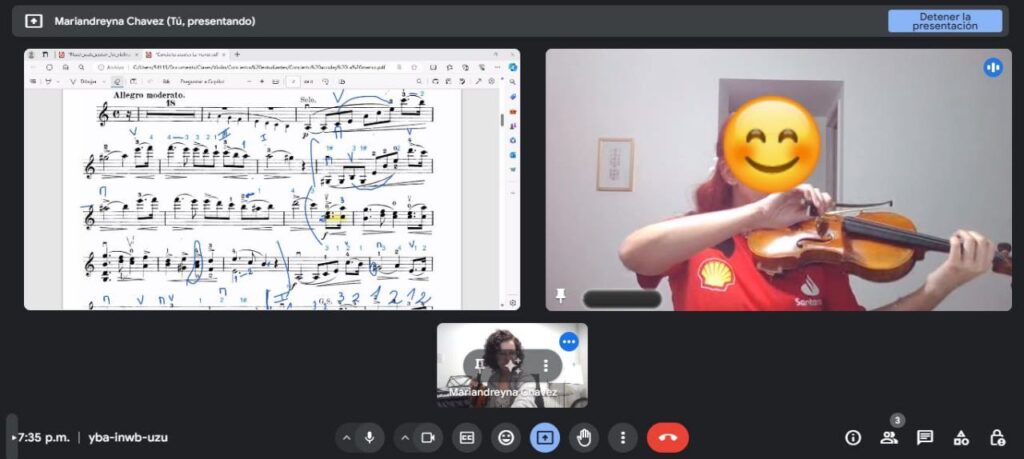Turn off the camera
Image resolution: width=1024 pixels, height=459 pixels.
point(428,437)
